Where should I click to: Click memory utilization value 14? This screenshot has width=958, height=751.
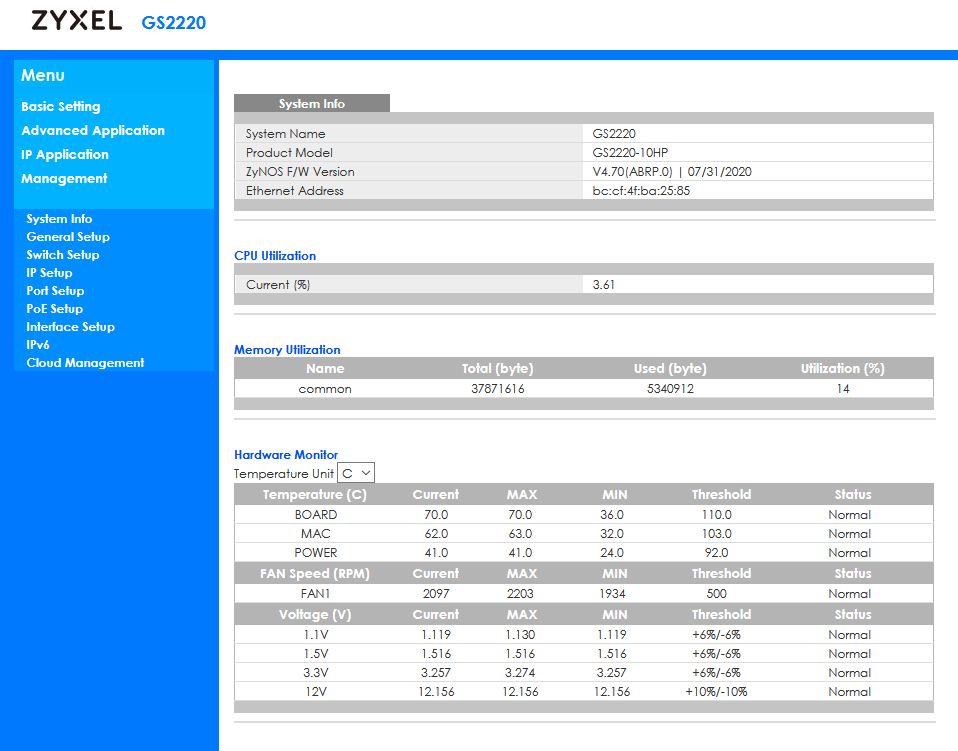(x=843, y=389)
